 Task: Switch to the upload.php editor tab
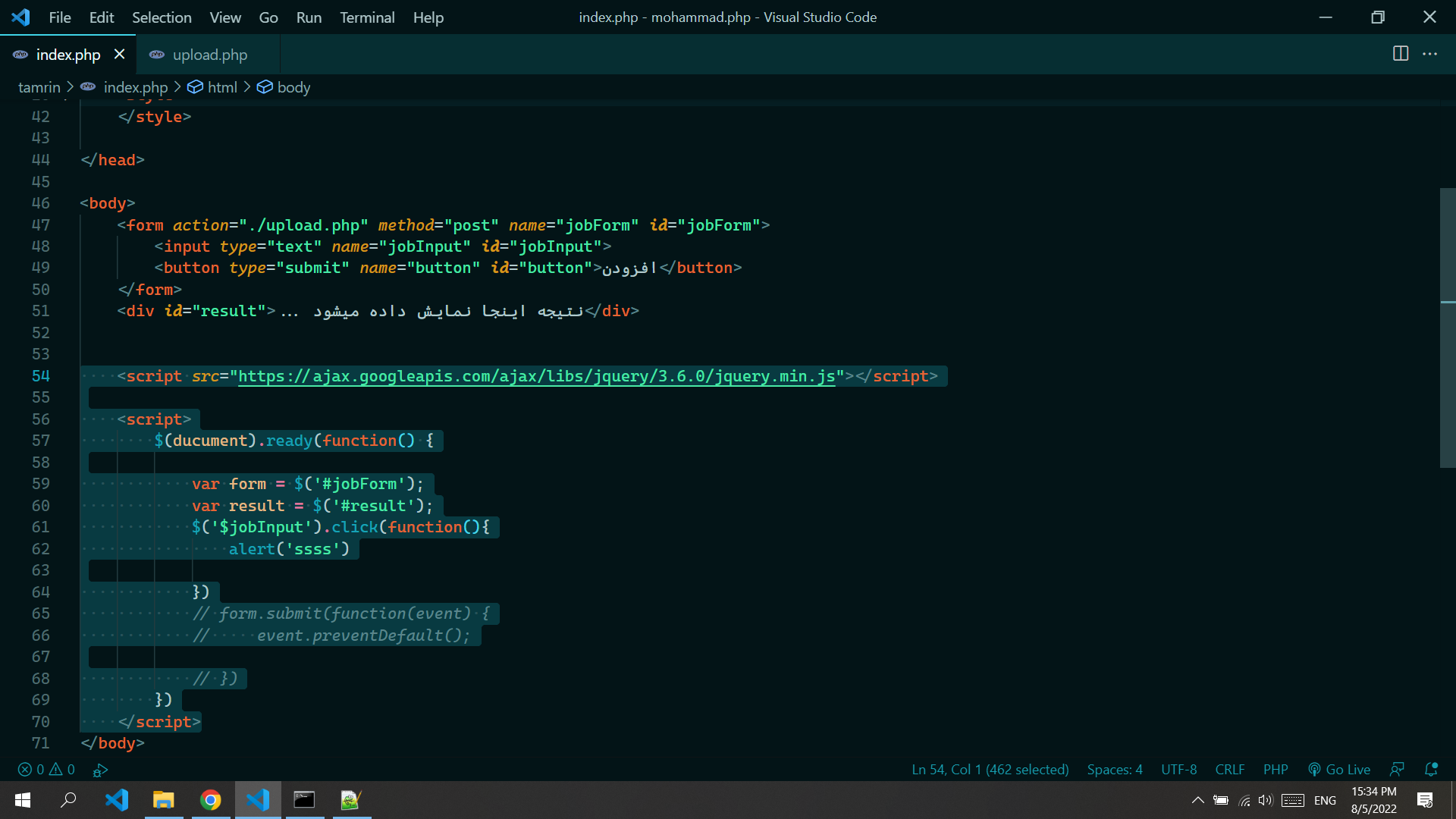209,55
